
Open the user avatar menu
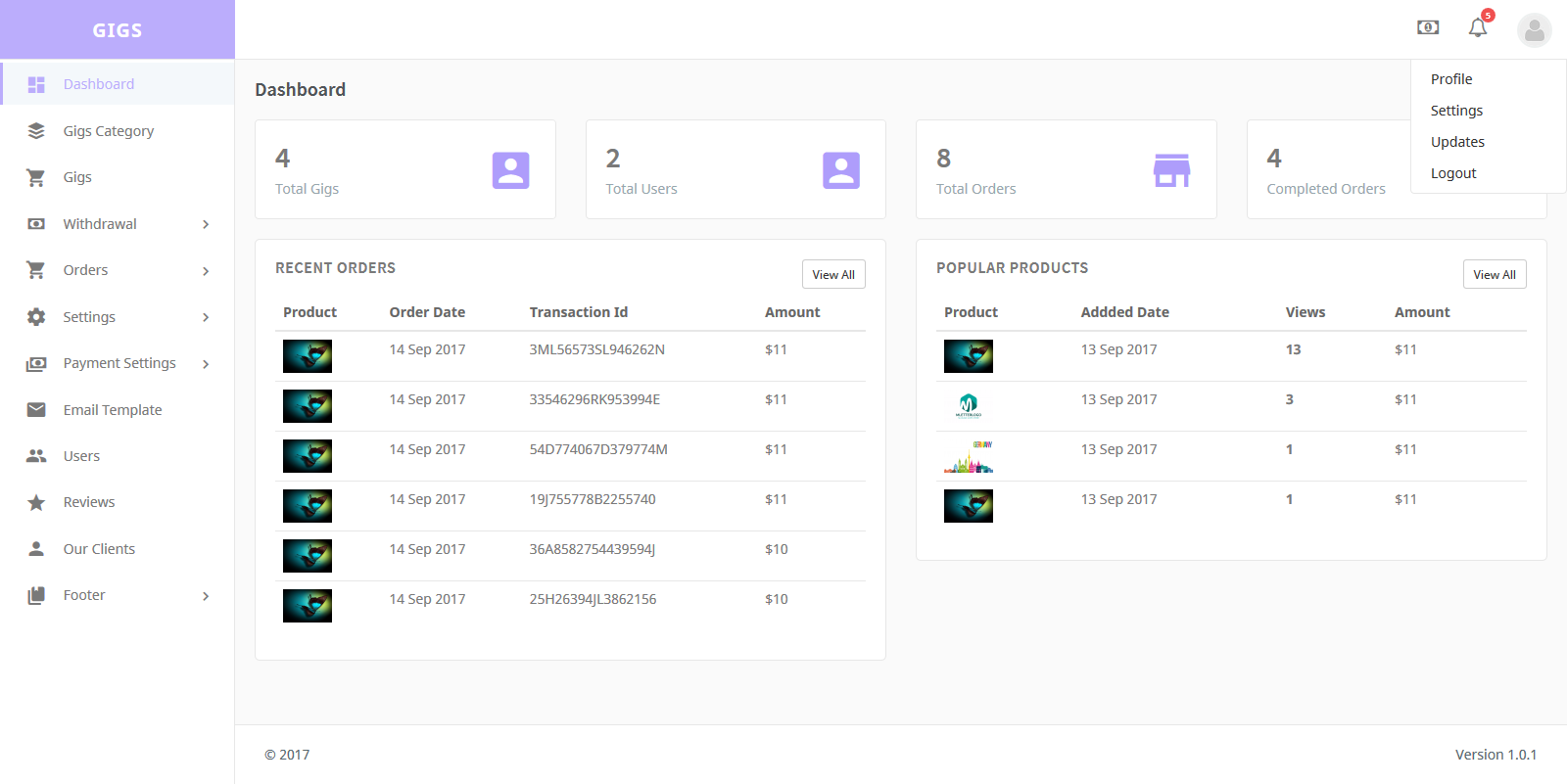click(x=1535, y=30)
